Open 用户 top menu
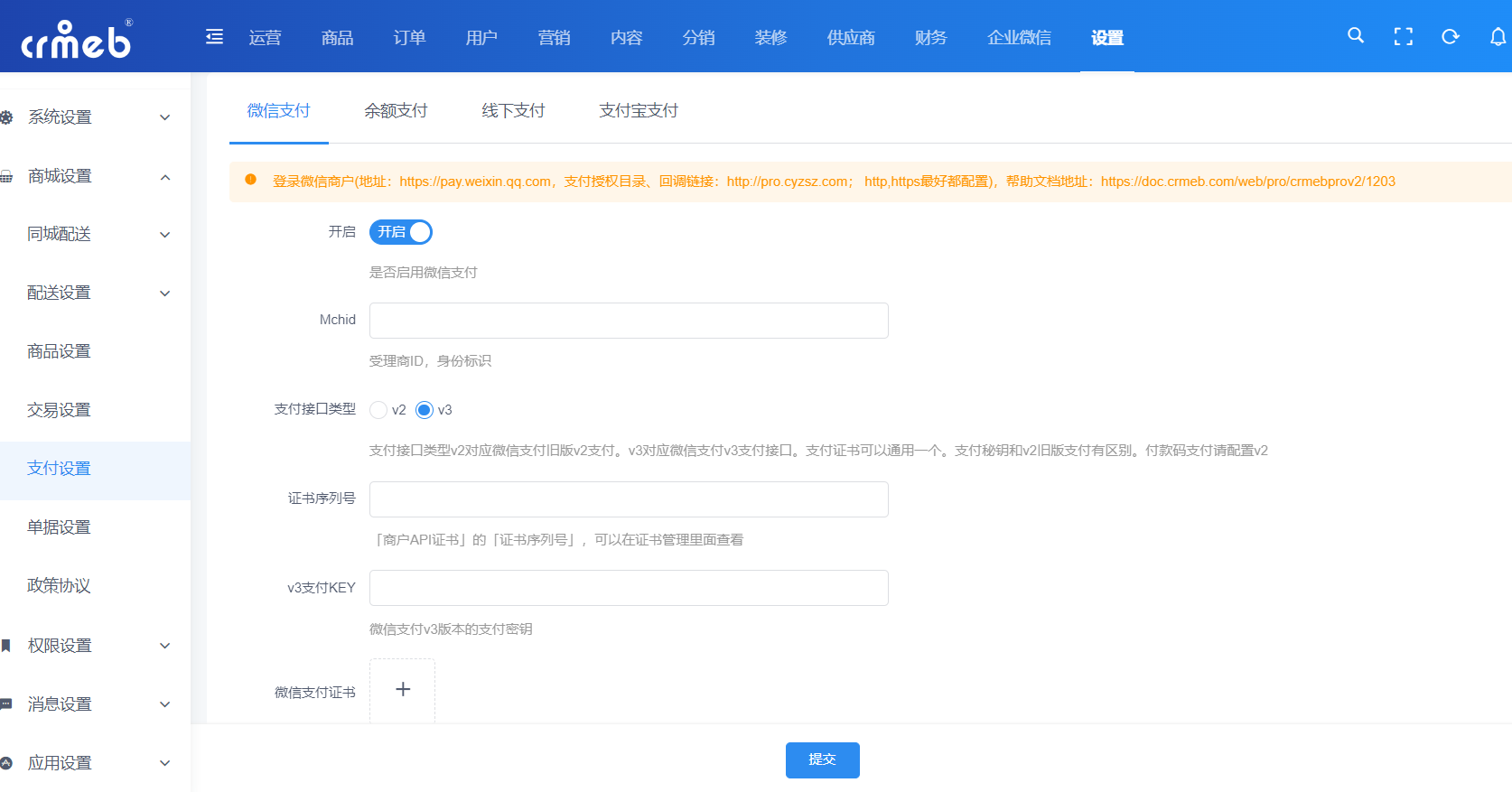This screenshot has width=1512, height=792. [x=481, y=37]
